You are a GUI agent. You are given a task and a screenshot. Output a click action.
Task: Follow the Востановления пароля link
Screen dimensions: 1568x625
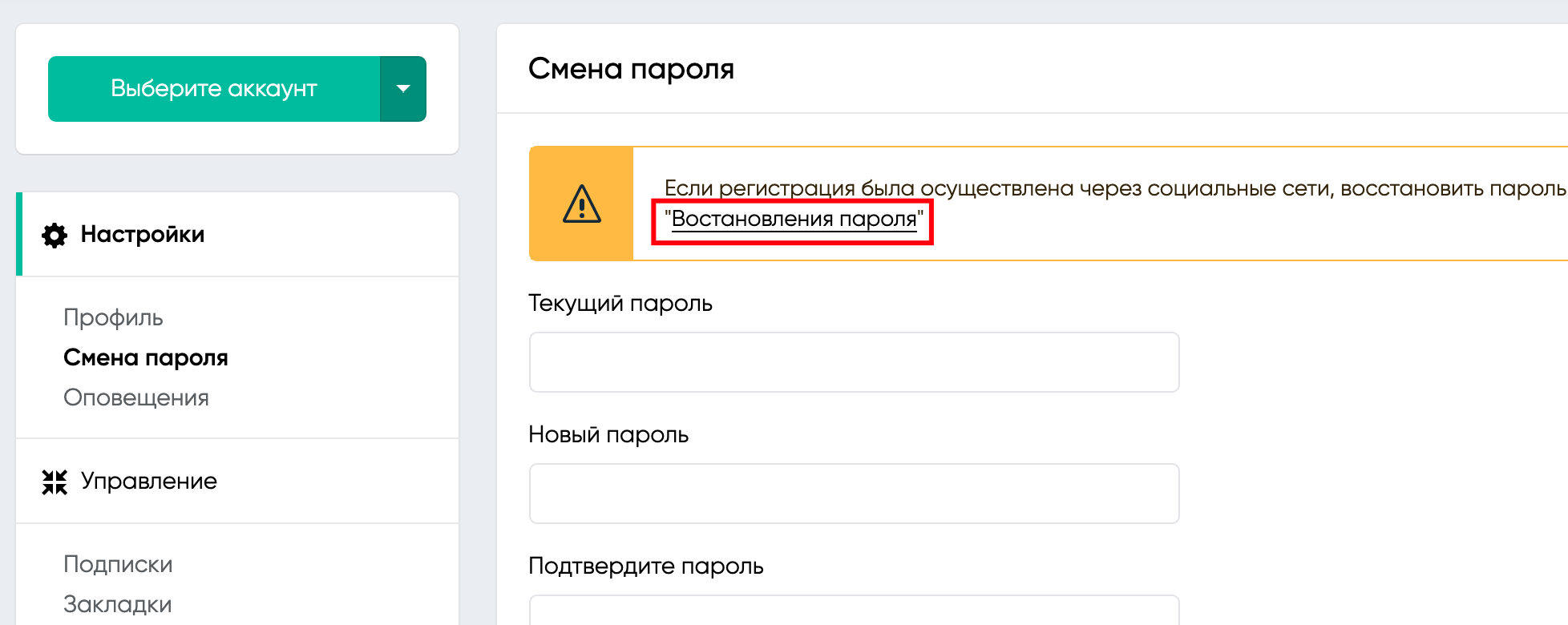point(794,219)
